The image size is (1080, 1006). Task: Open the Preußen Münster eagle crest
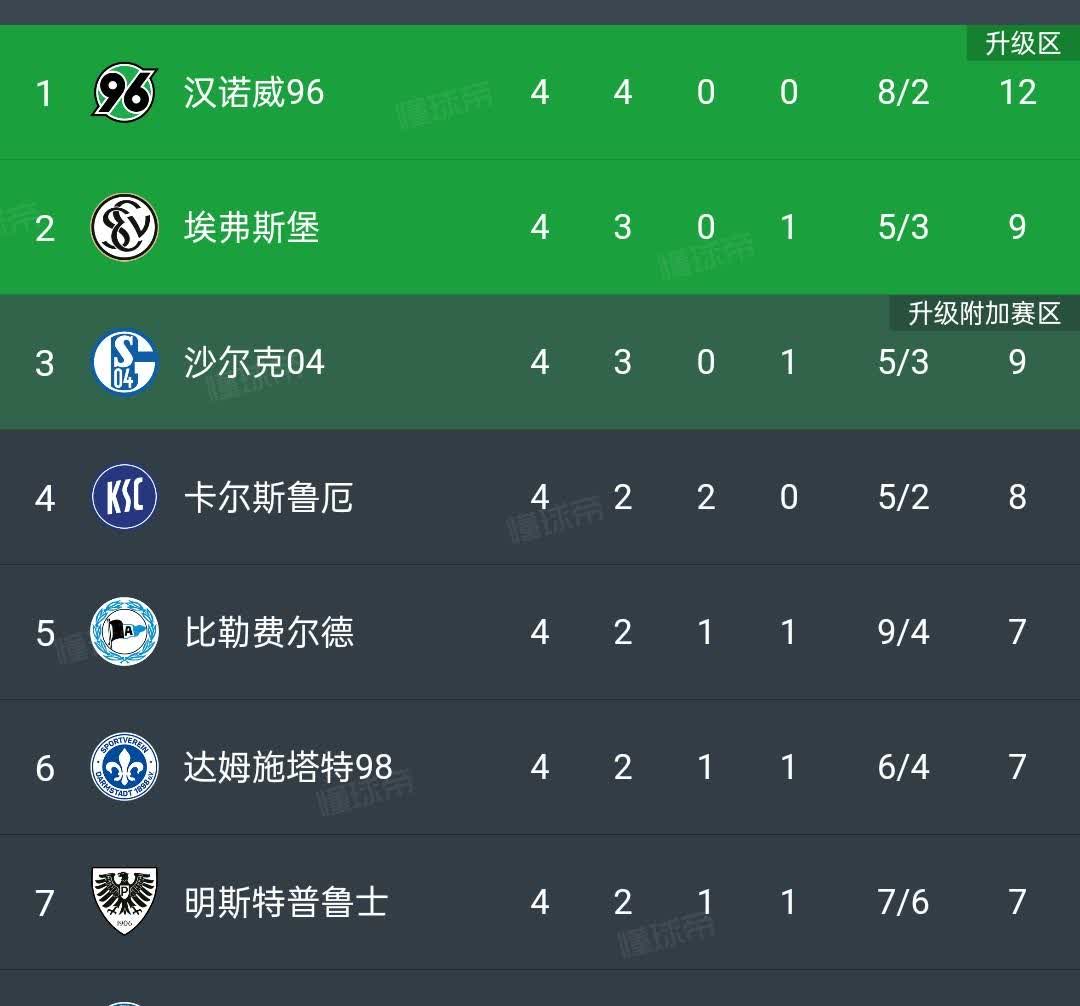[x=125, y=902]
